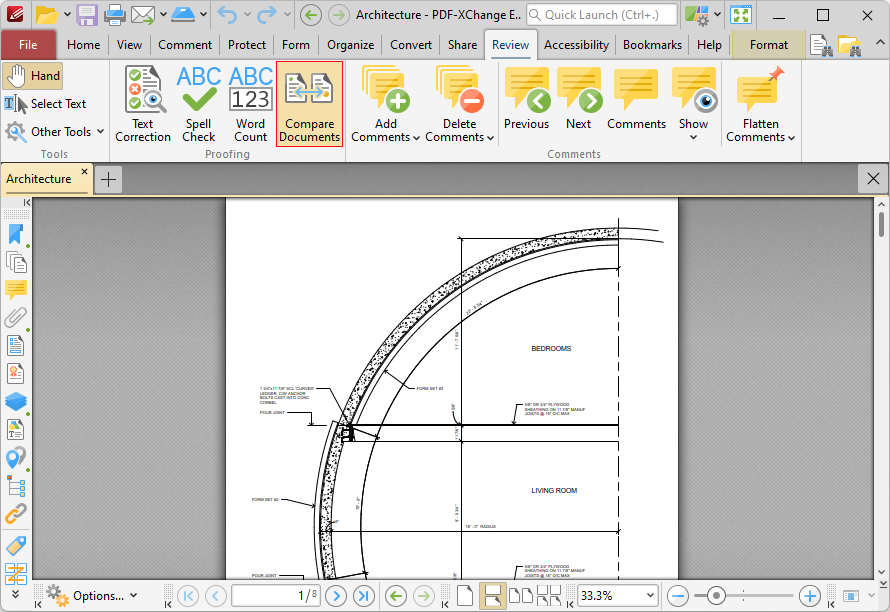Open the zoom level 33.3% dropdown
Screen dimensions: 890x612
[650, 596]
